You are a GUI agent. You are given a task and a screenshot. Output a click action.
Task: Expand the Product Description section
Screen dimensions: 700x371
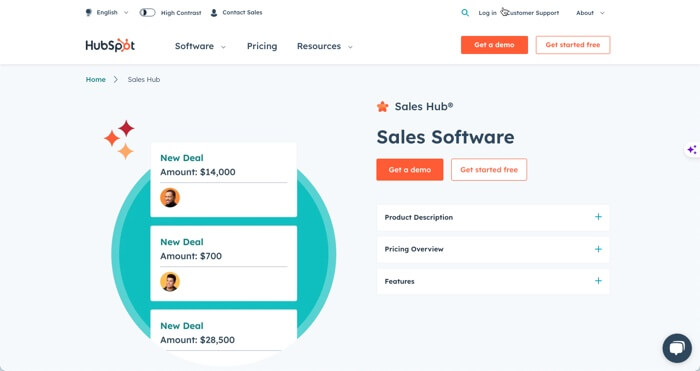tap(493, 217)
